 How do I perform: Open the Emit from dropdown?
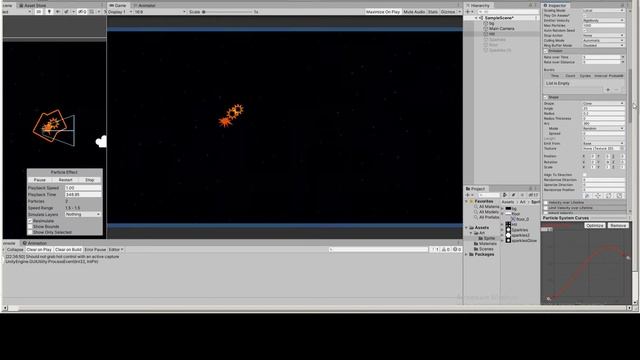coord(603,144)
